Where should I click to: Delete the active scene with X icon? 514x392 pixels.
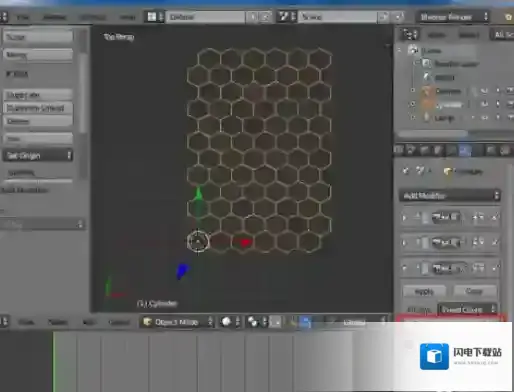click(399, 17)
